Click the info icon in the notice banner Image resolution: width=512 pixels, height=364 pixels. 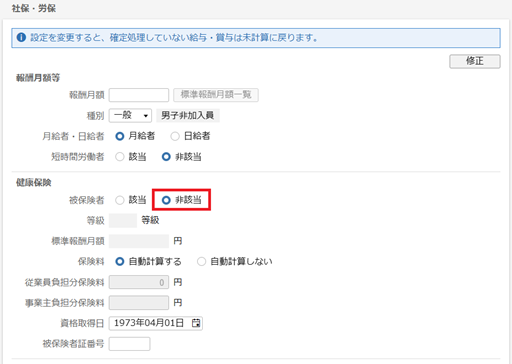(x=21, y=37)
